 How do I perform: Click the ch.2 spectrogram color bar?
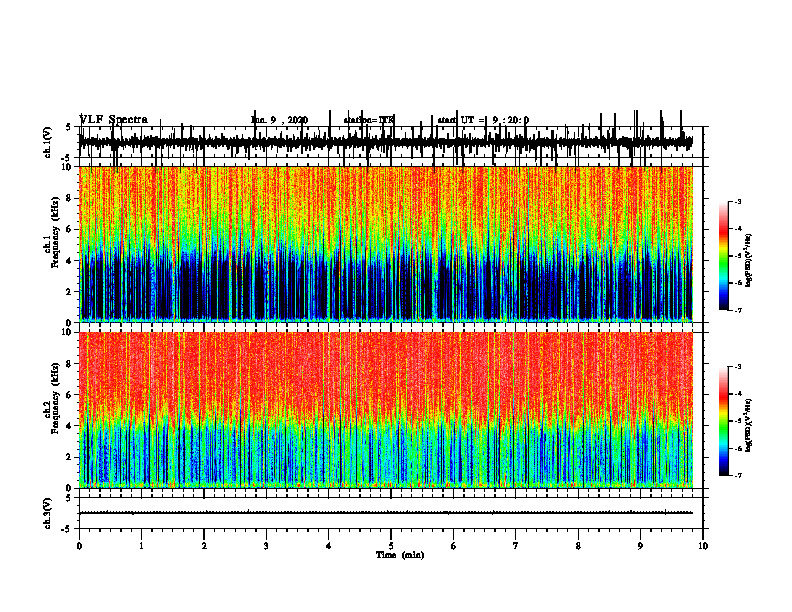coord(723,421)
